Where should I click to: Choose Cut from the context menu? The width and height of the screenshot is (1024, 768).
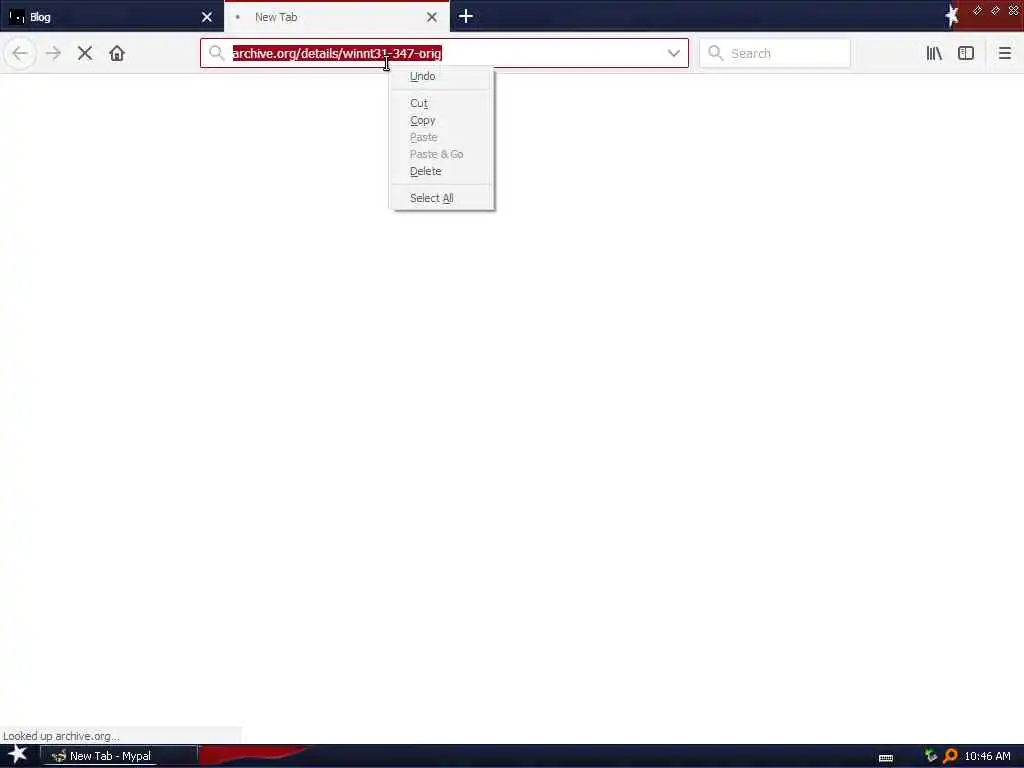pos(441,103)
